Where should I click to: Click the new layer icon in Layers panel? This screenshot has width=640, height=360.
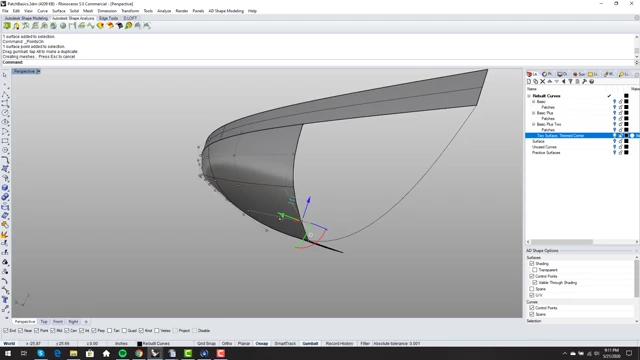(x=529, y=82)
